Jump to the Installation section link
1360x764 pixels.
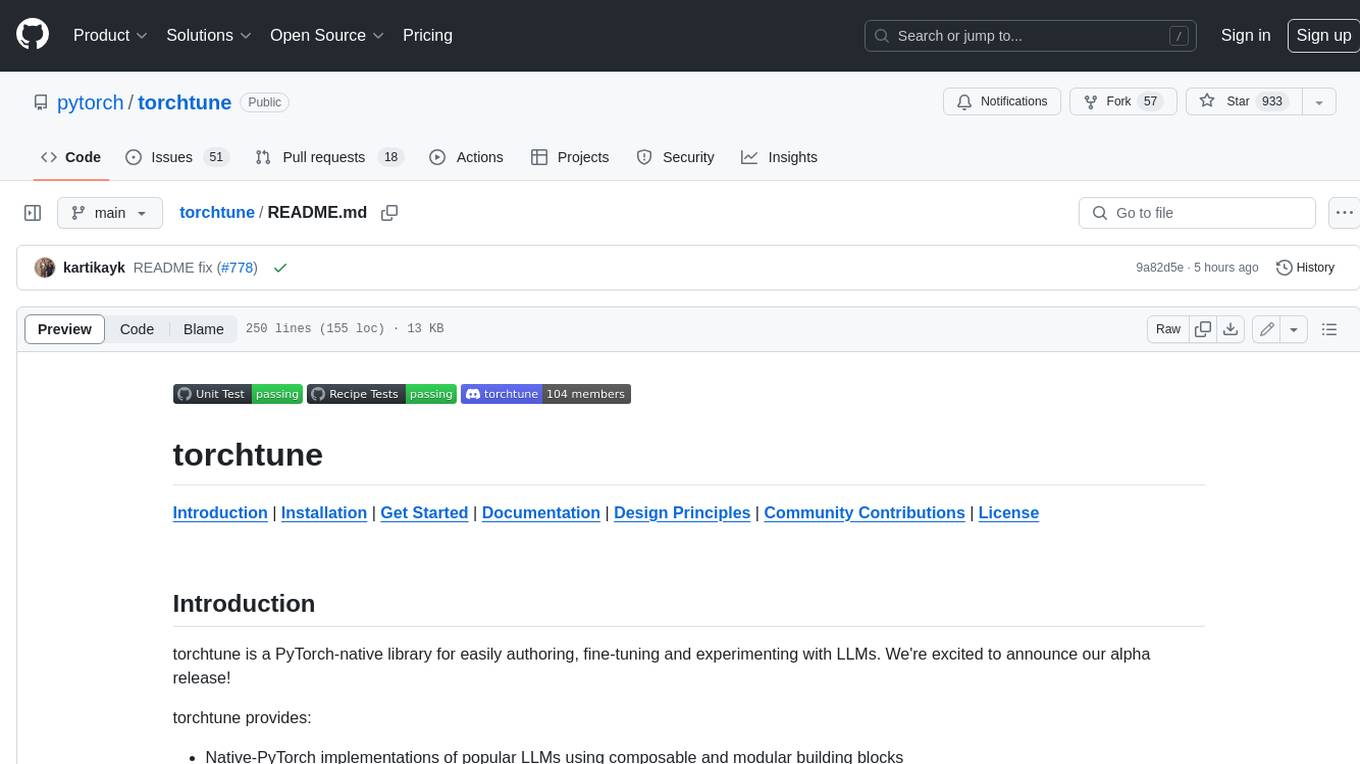(324, 513)
